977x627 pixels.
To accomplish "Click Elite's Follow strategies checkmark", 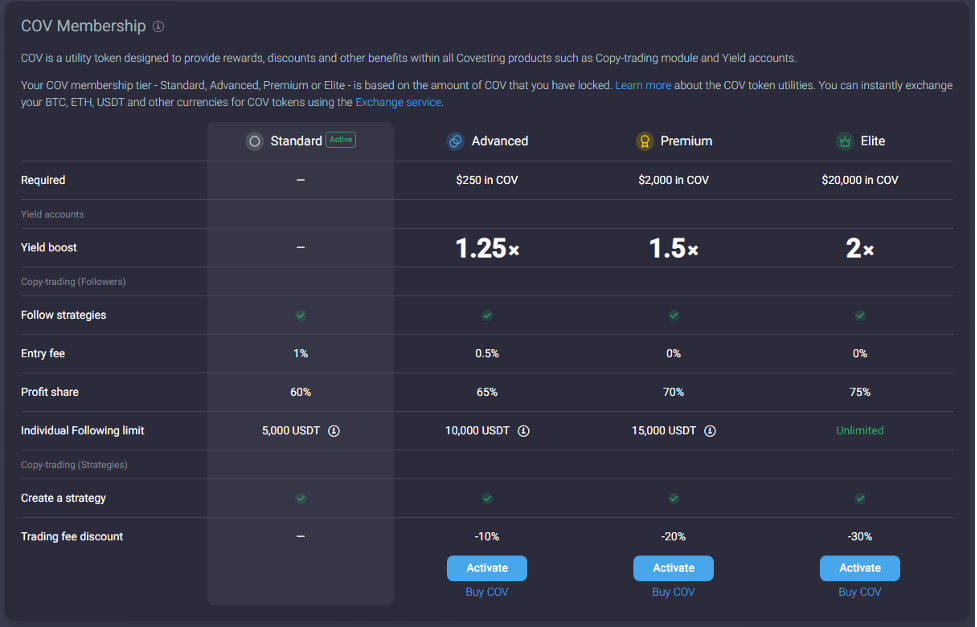I will [860, 315].
